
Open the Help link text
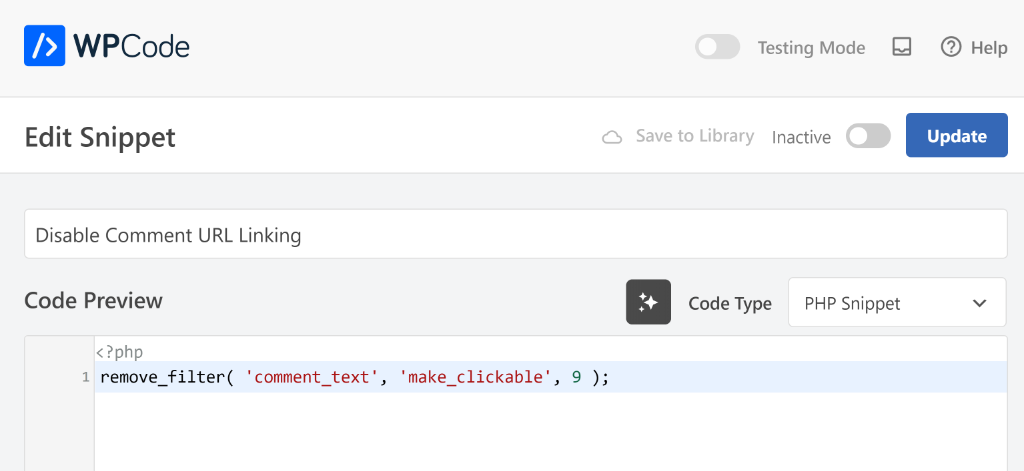tap(989, 48)
